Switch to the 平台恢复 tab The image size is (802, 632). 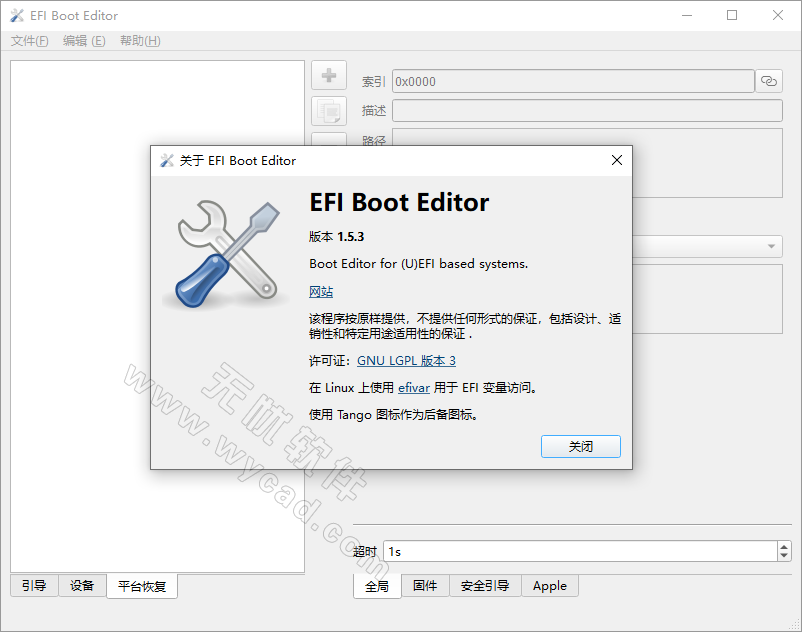141,586
